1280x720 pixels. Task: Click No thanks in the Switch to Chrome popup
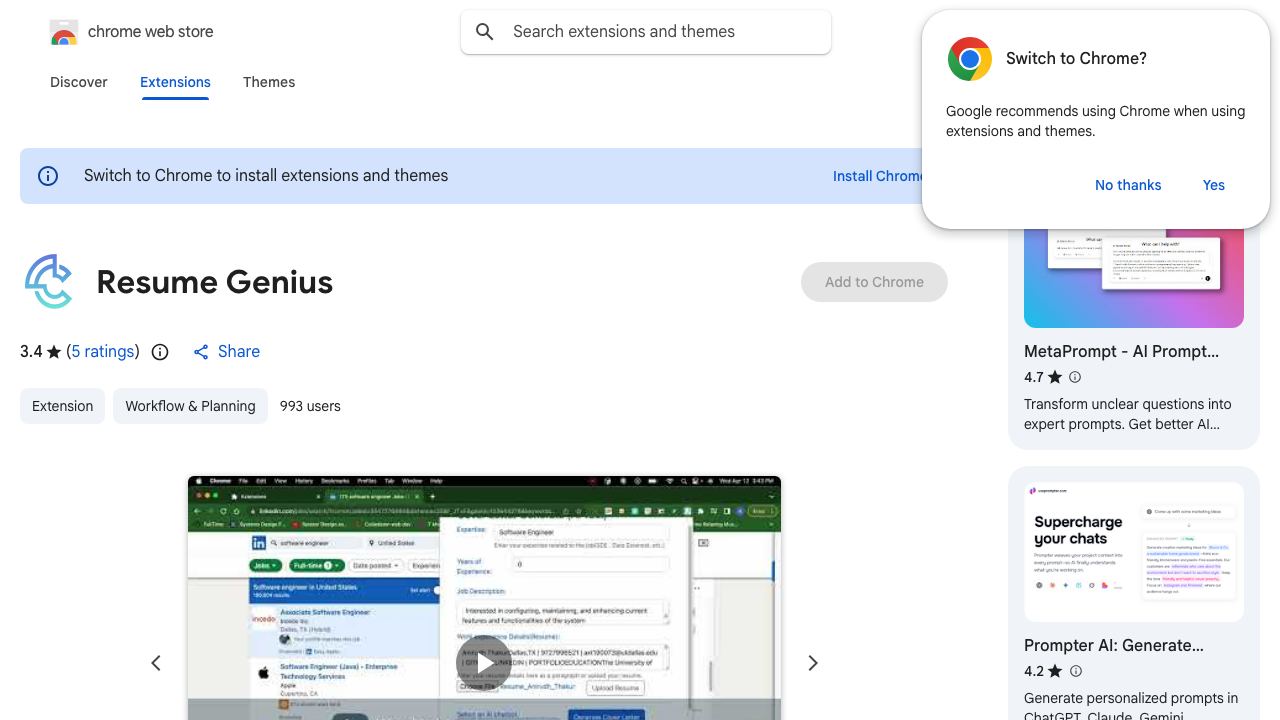(x=1128, y=185)
